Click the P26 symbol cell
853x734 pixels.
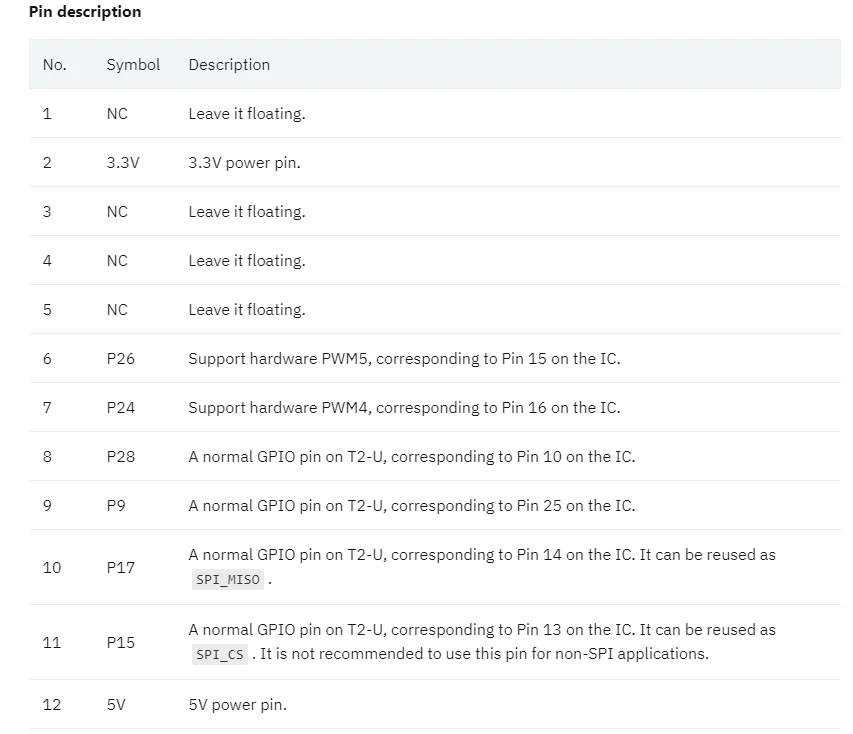[x=121, y=359]
